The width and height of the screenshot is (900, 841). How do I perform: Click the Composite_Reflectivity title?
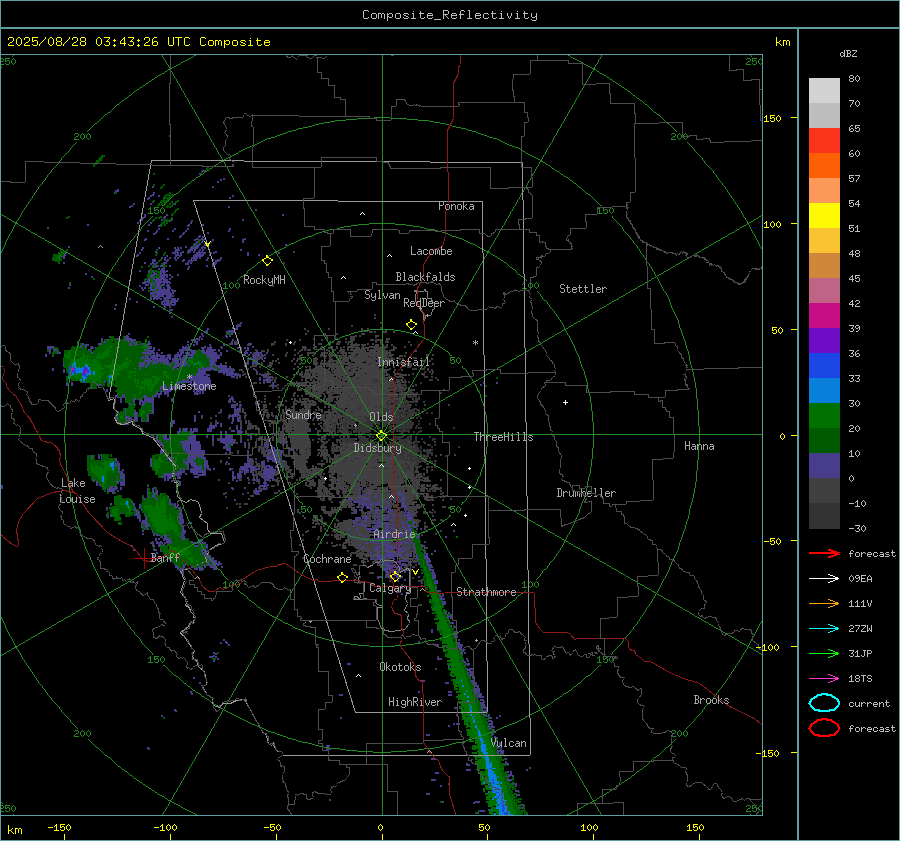point(449,15)
